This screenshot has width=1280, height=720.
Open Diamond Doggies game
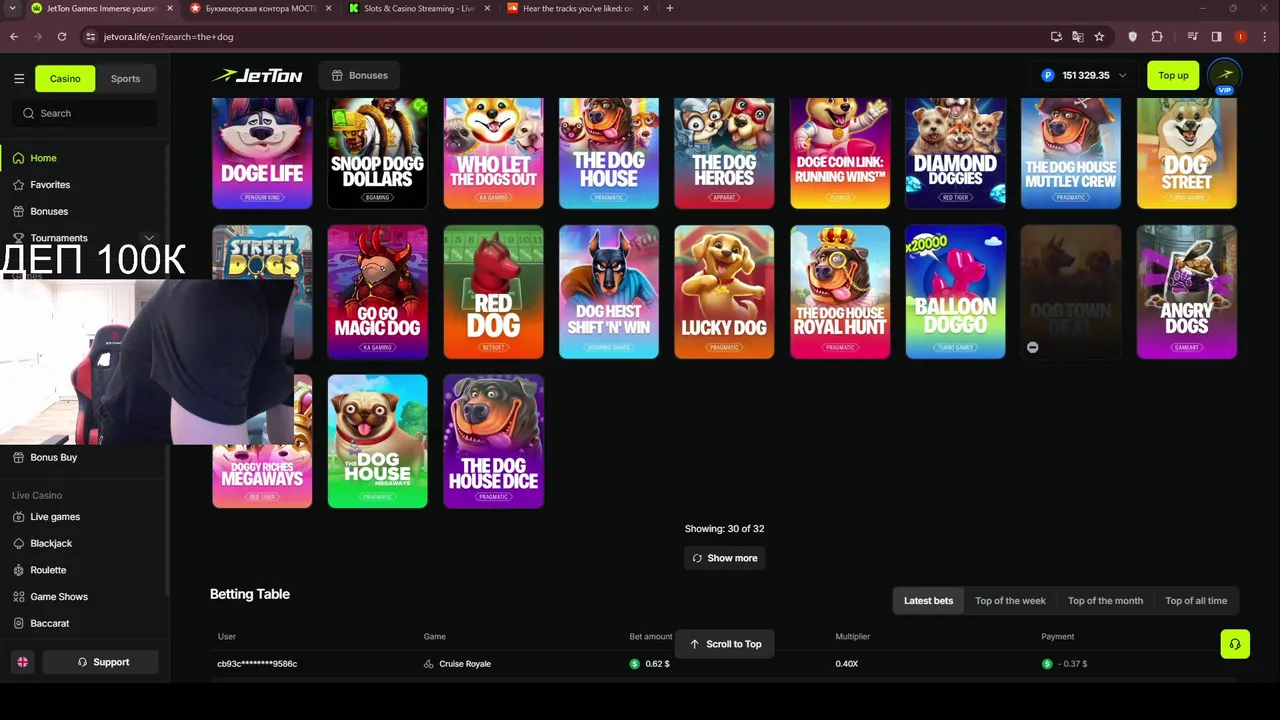[x=955, y=153]
